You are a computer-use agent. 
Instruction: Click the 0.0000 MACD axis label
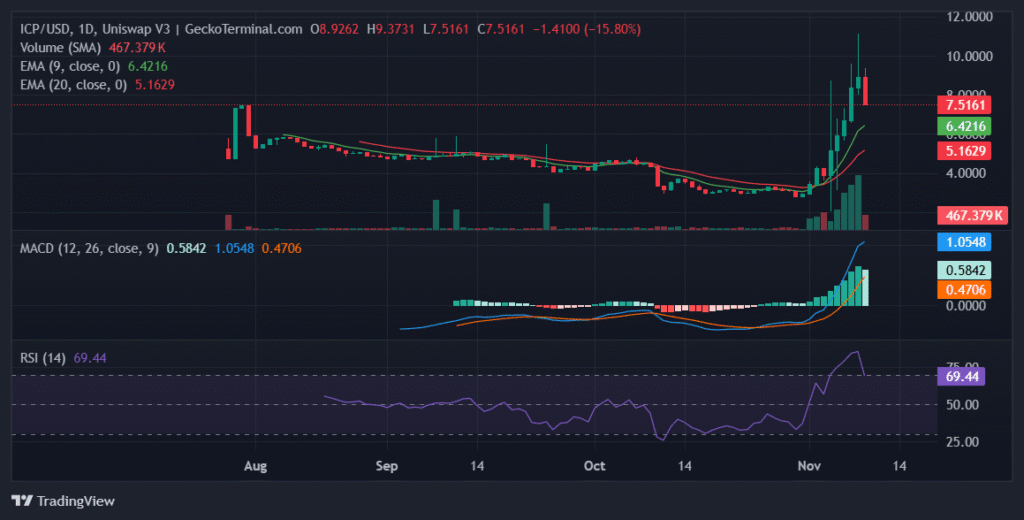point(966,306)
